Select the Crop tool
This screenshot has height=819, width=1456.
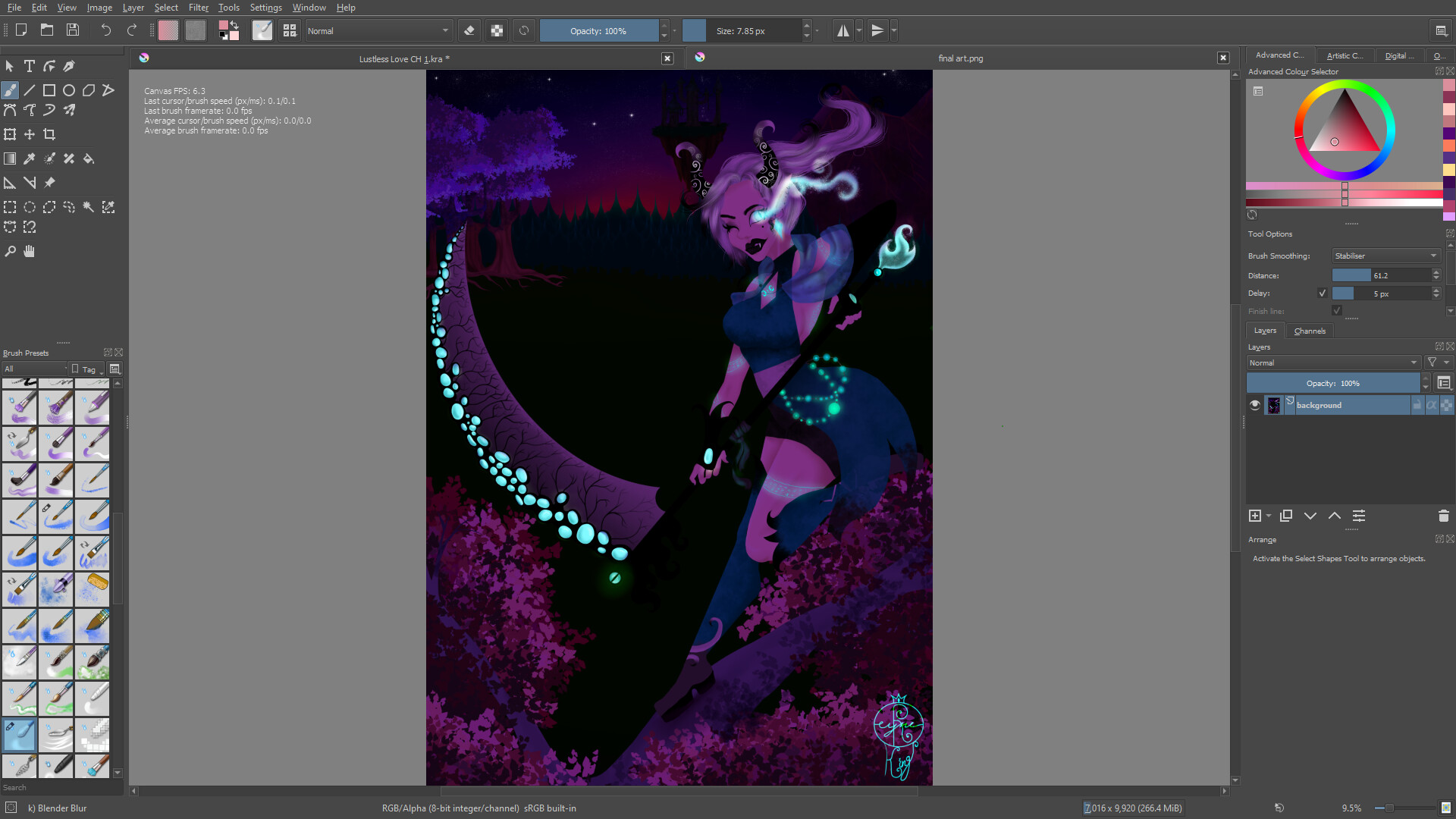[49, 134]
